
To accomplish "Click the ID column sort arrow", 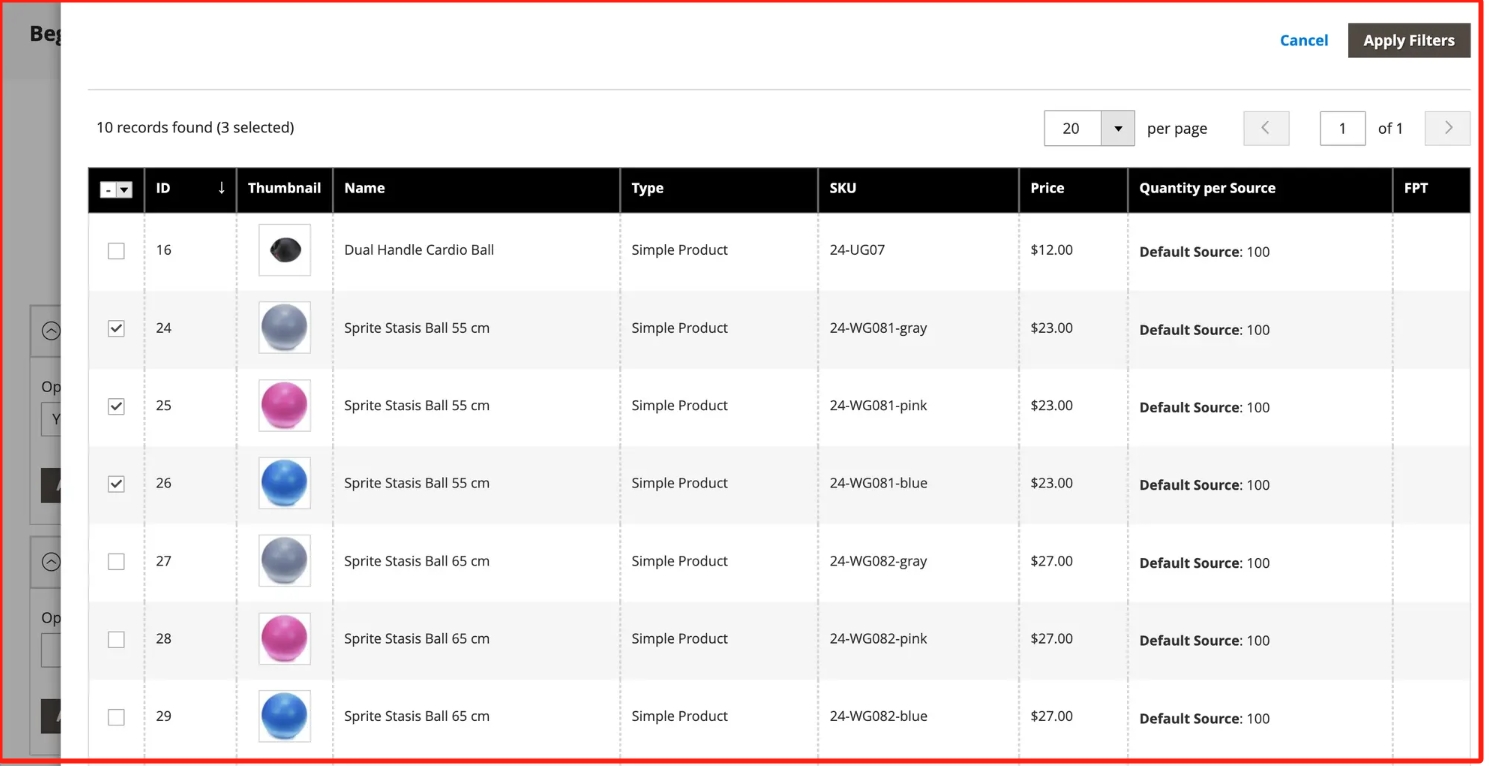I will (221, 188).
